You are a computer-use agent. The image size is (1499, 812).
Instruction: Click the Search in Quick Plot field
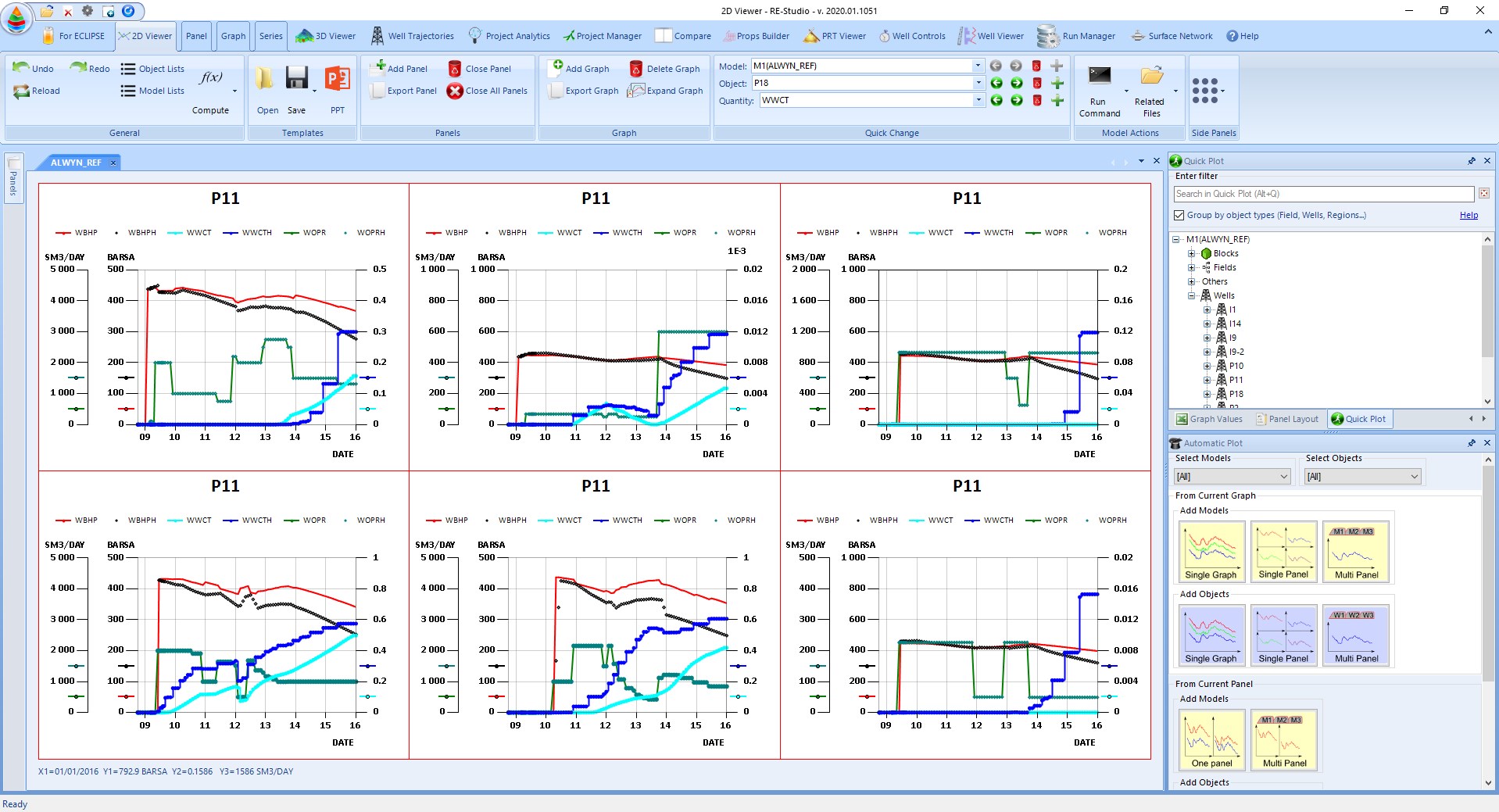click(x=1323, y=194)
